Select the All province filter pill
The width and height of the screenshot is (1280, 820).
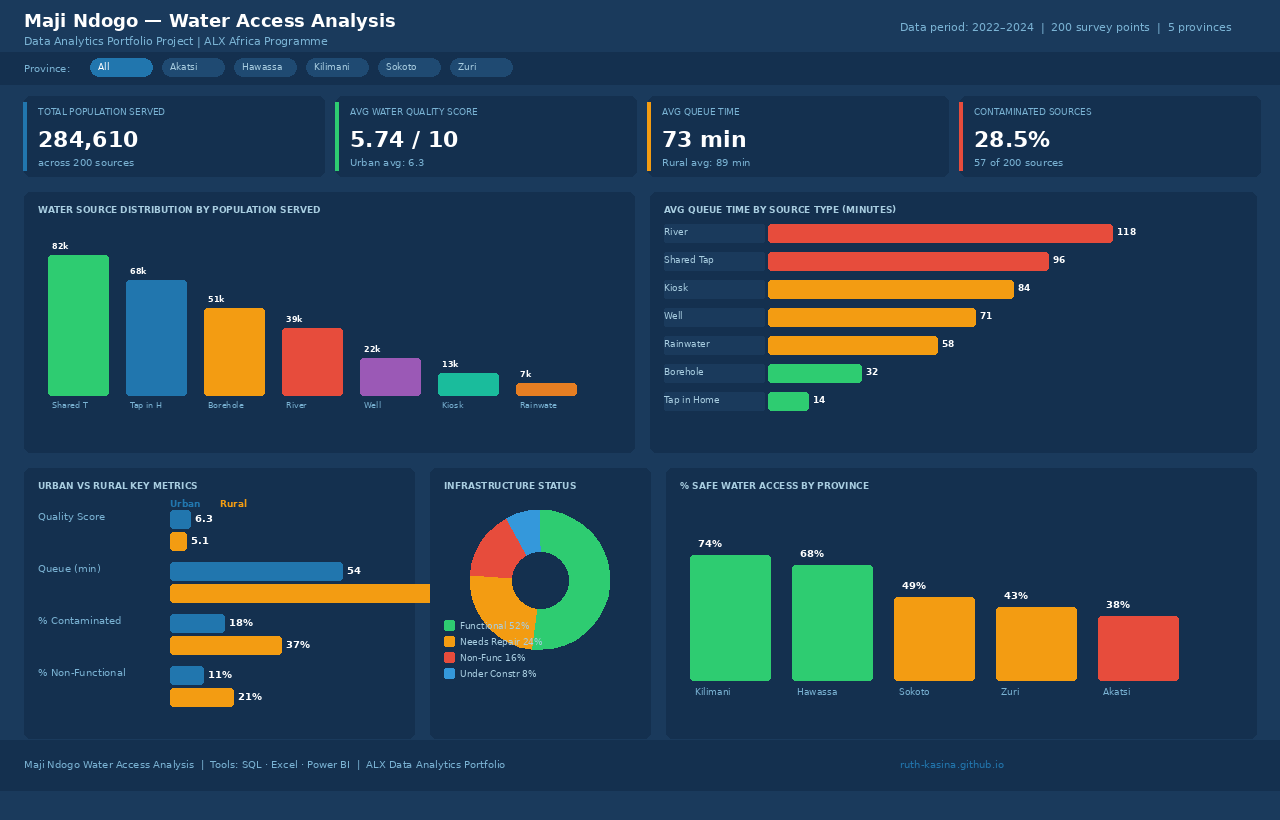(121, 67)
